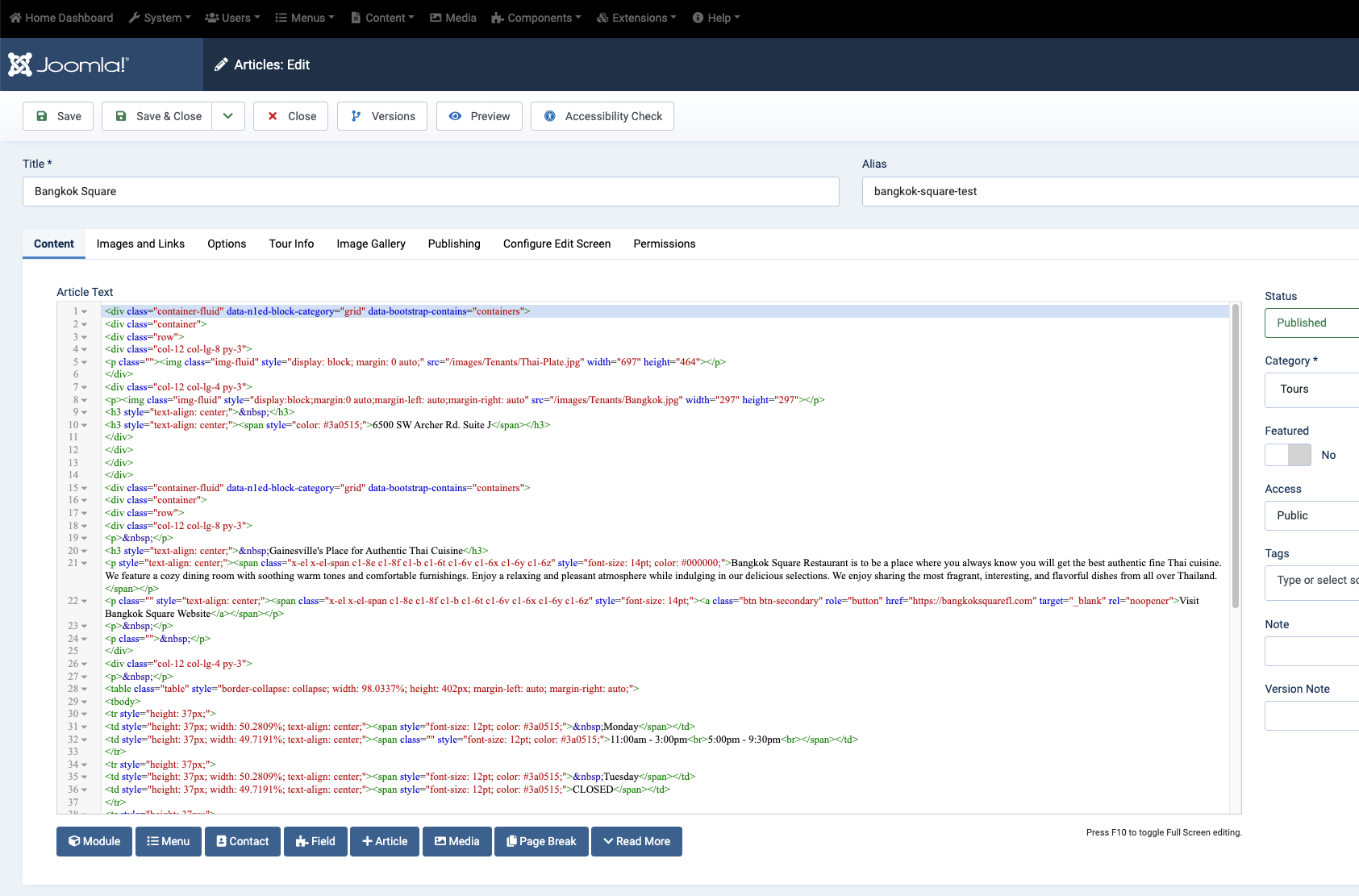
Task: Open Versions history button
Action: [382, 116]
